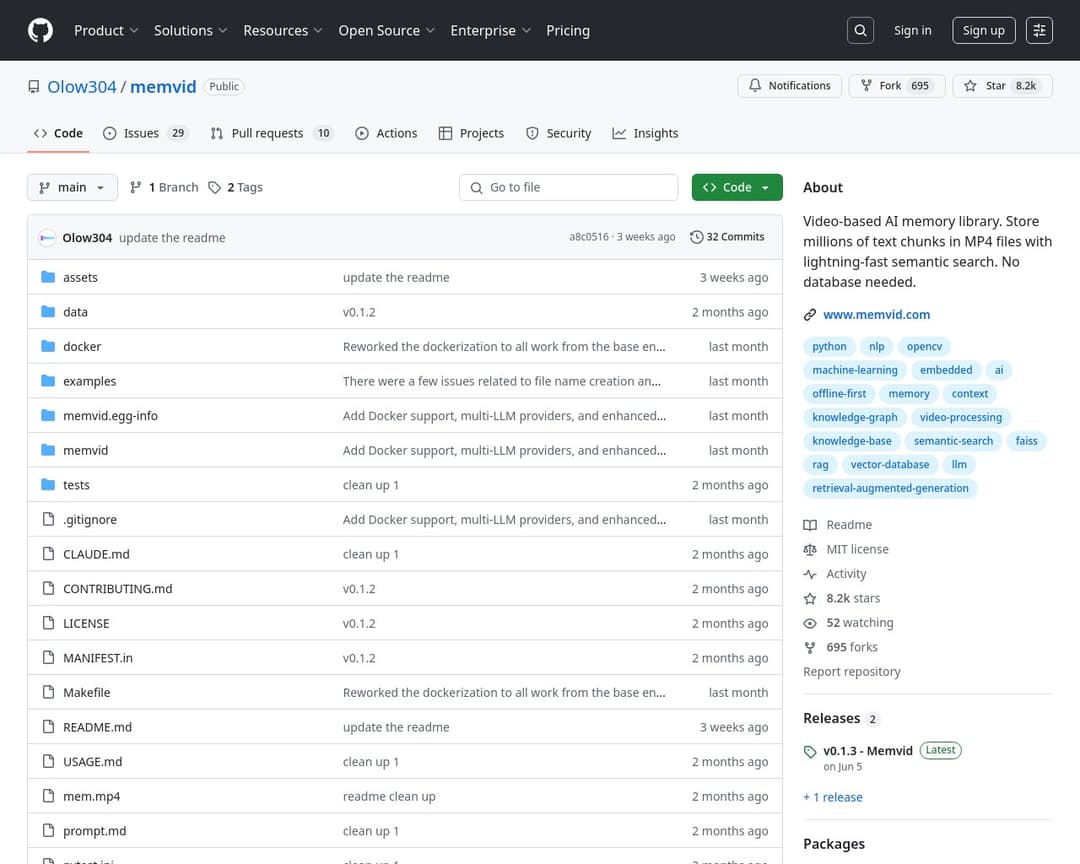Screen dimensions: 1080x864
Task: Click the docker folder icon
Action: (x=48, y=346)
